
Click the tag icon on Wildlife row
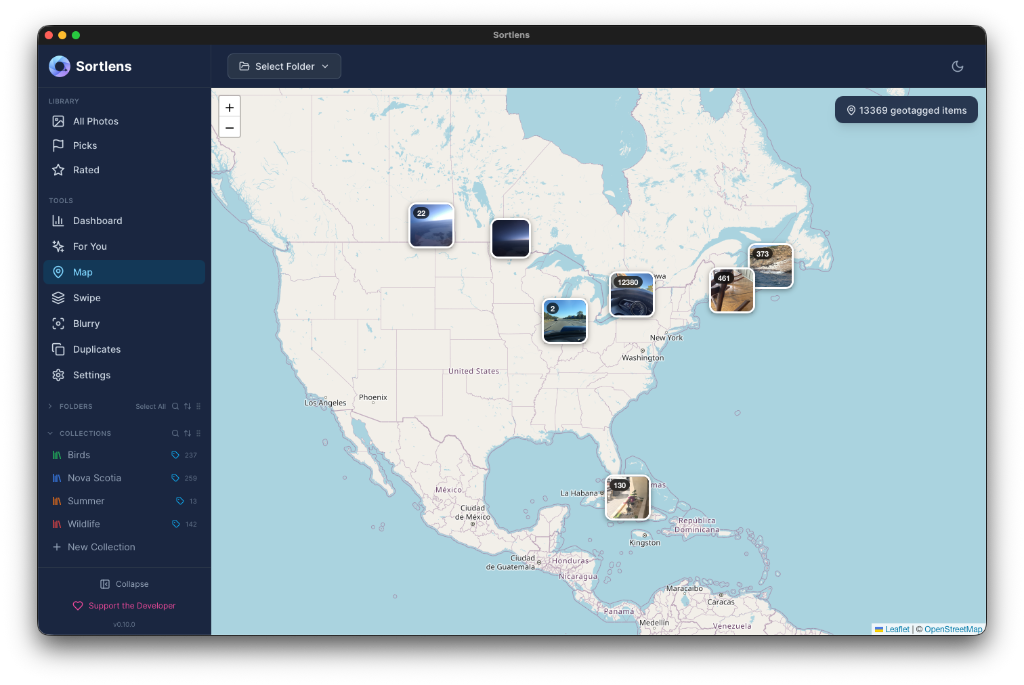click(176, 524)
